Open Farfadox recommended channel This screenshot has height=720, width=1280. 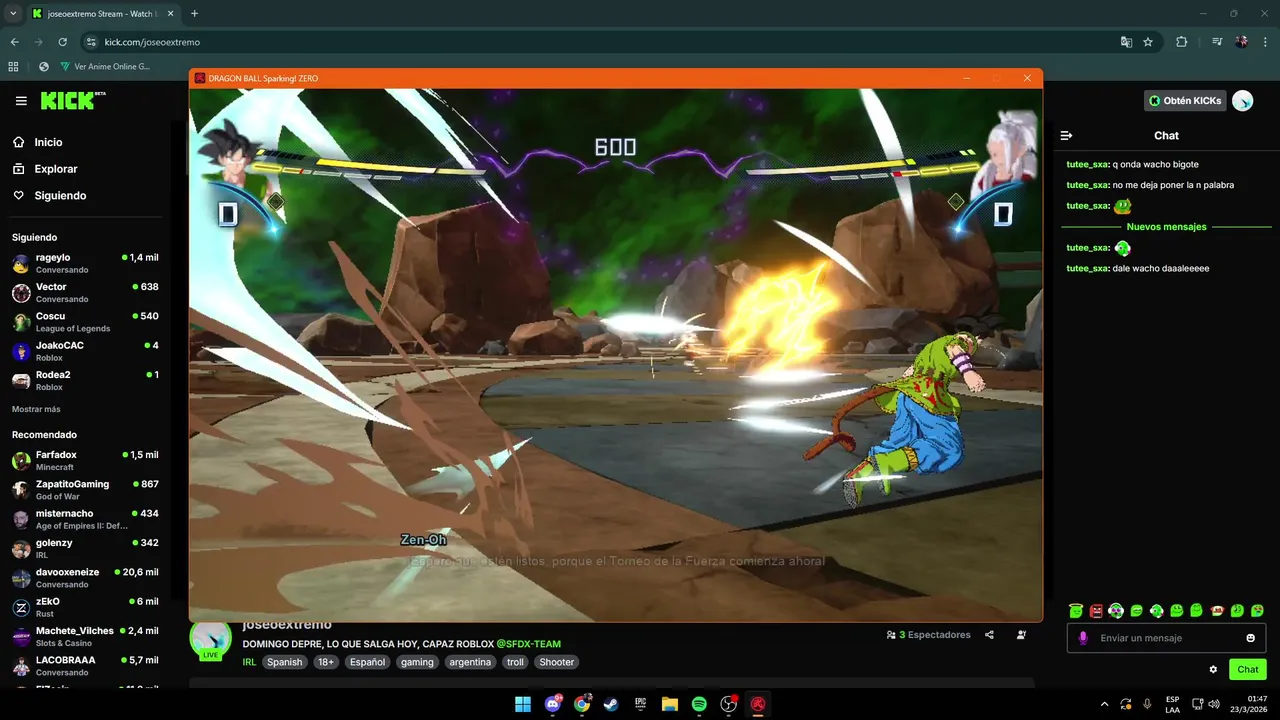tap(85, 460)
